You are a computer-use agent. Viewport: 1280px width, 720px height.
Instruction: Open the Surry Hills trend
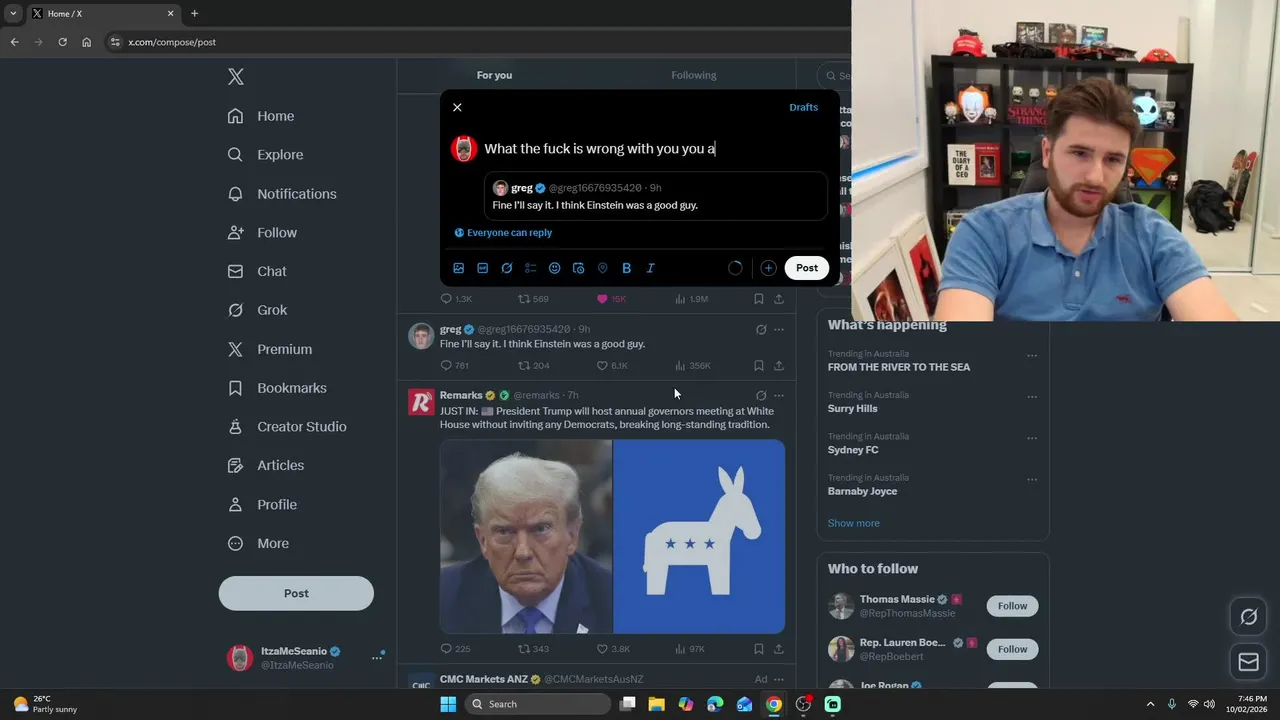click(853, 408)
